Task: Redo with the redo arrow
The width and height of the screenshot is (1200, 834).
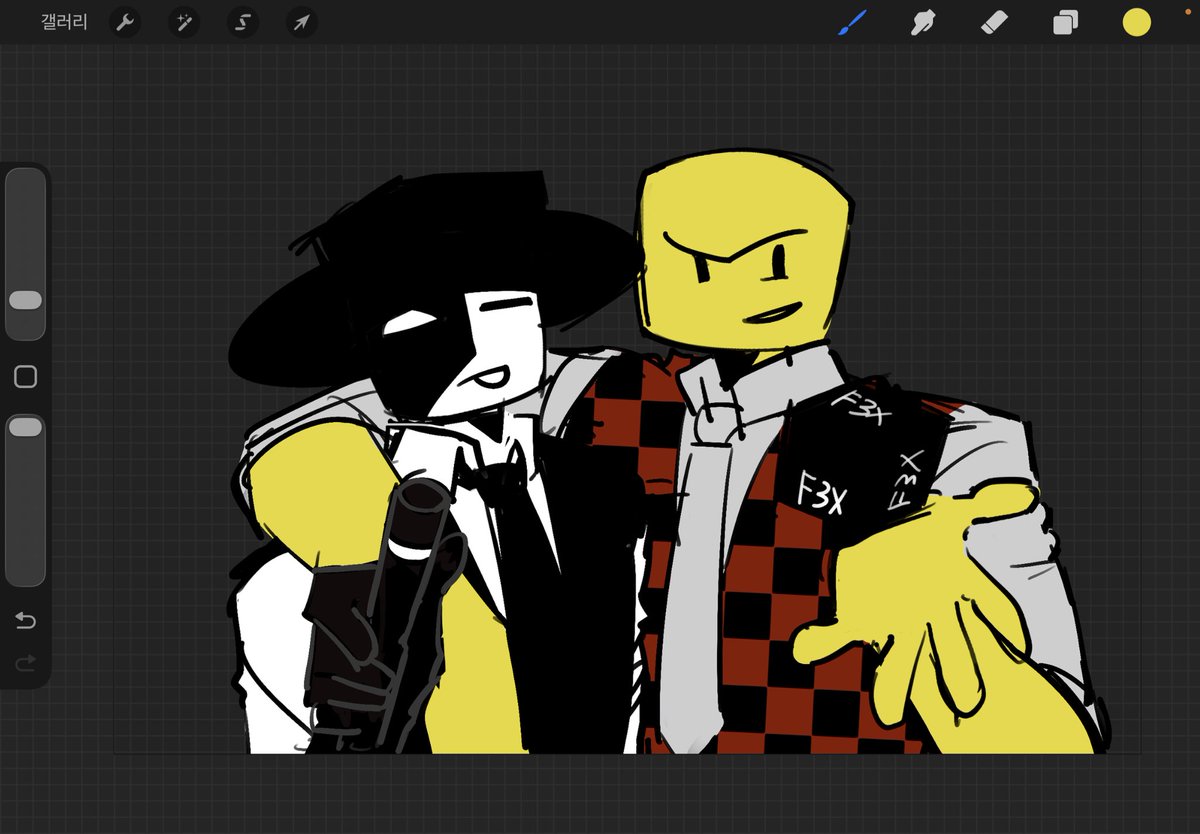Action: click(26, 662)
